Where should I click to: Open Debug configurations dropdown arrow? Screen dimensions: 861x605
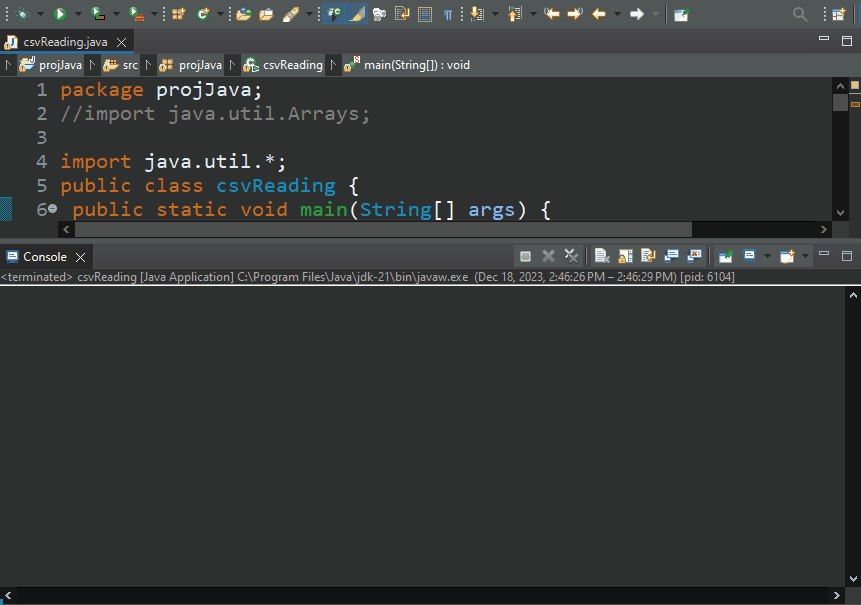[40, 14]
